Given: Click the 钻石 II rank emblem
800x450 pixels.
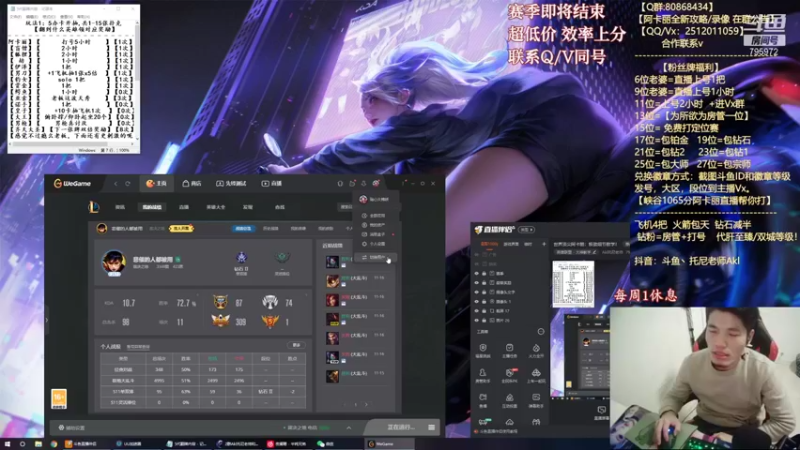Looking at the screenshot, I should (241, 258).
